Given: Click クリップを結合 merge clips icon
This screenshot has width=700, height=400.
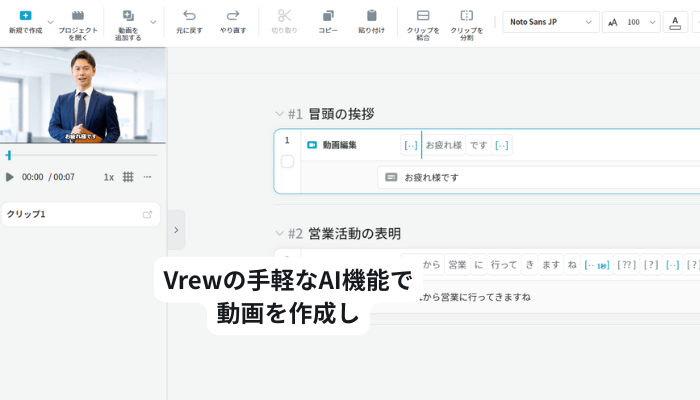Looking at the screenshot, I should pos(423,16).
